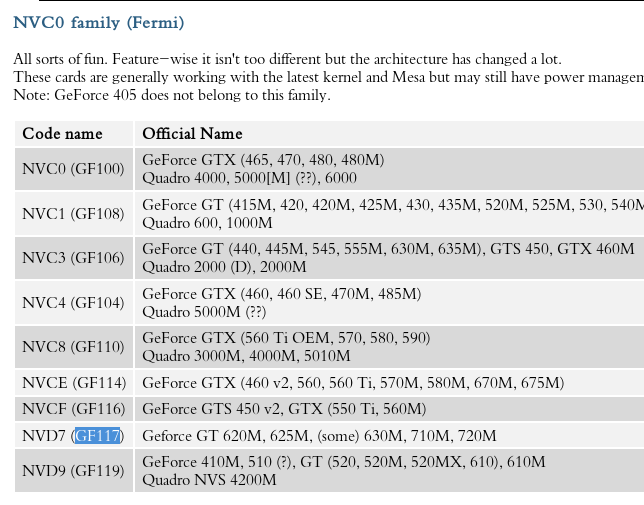Select the NVCF (GF116) code name cell
The width and height of the screenshot is (644, 505).
[73, 409]
